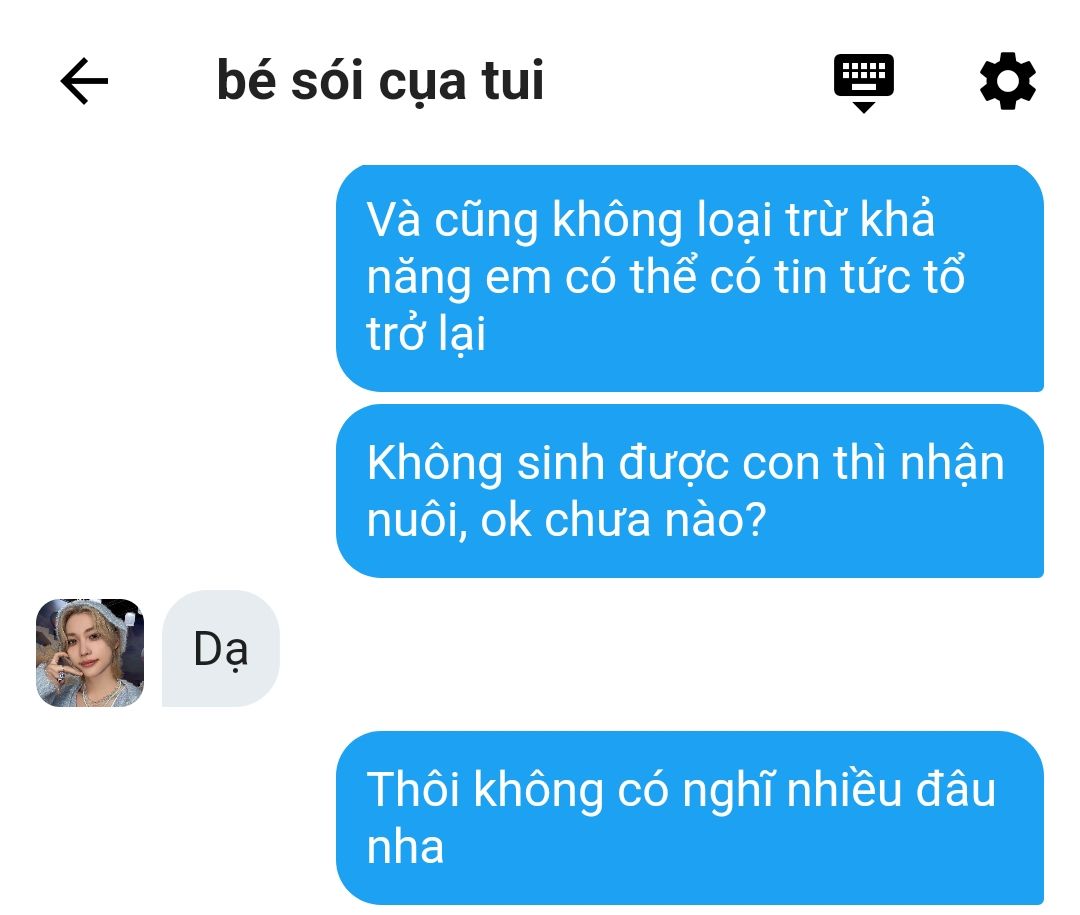The height and width of the screenshot is (915, 1080).
Task: Go back using the left arrow
Action: tap(84, 81)
